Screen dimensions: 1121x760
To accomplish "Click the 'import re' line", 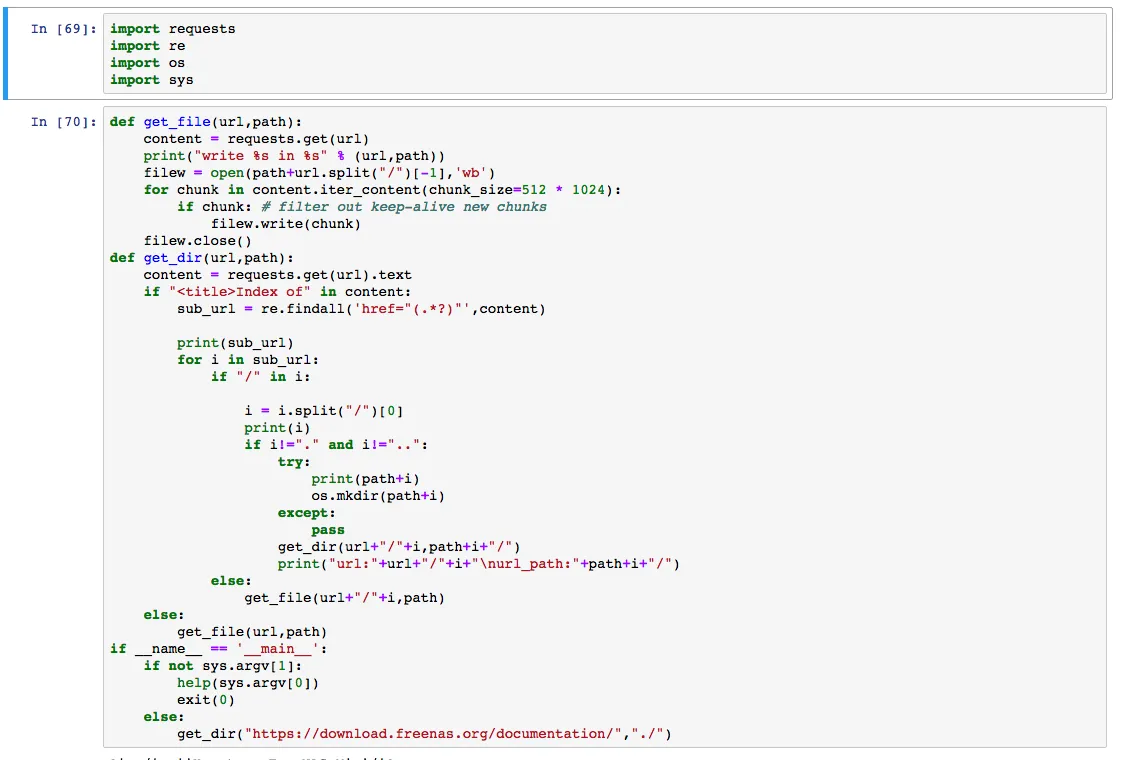I will (x=147, y=46).
